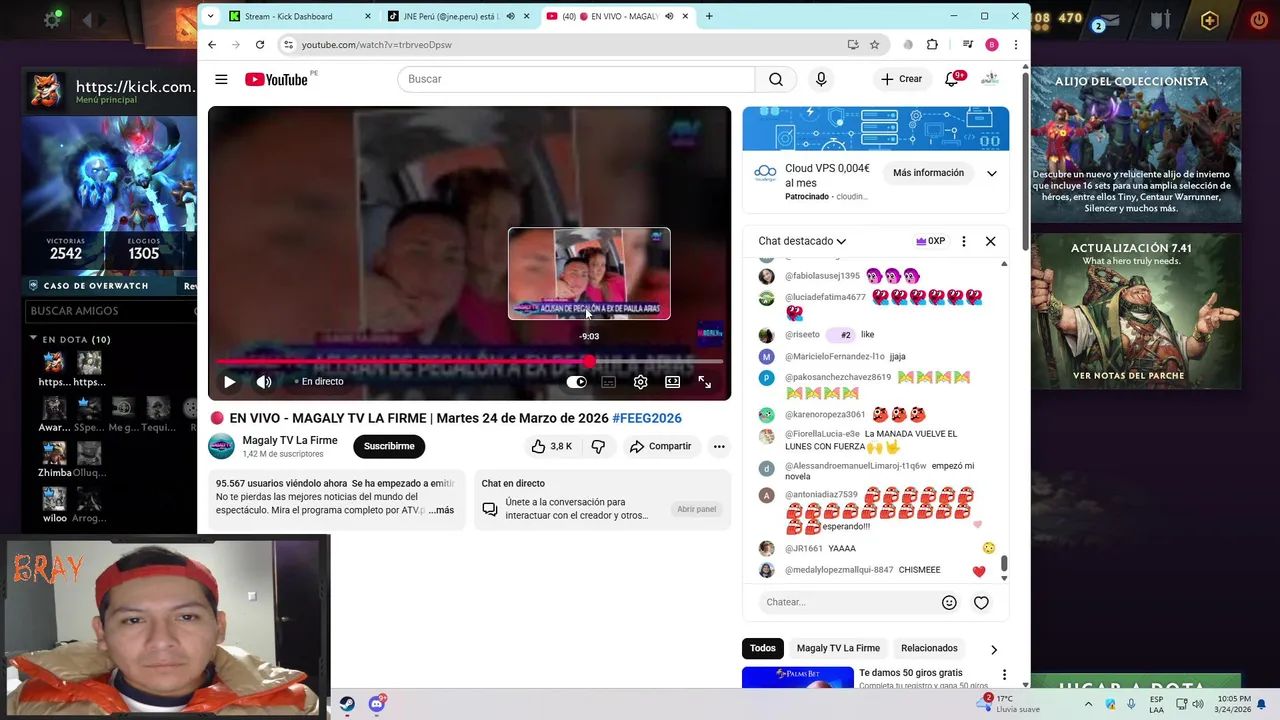
Task: Open YouTube notifications bell
Action: tap(952, 79)
